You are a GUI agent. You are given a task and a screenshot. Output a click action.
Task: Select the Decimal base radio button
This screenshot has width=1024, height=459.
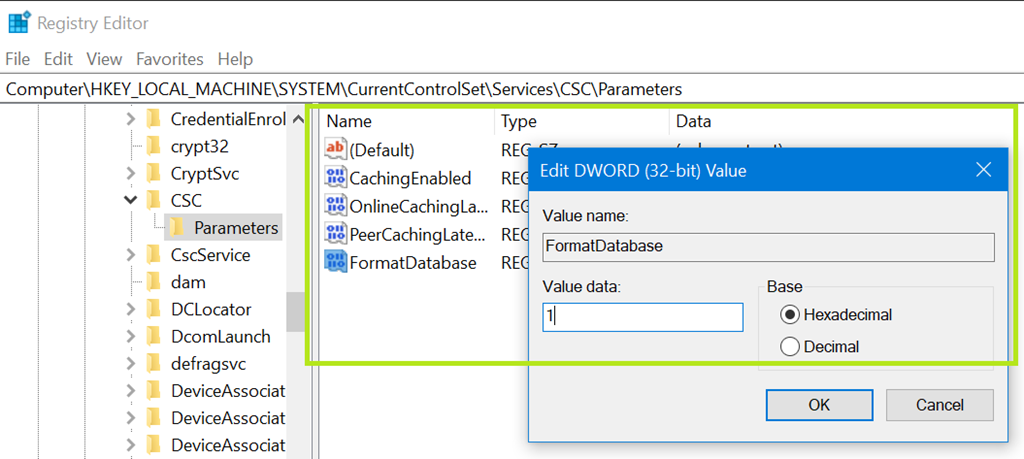pyautogui.click(x=789, y=347)
